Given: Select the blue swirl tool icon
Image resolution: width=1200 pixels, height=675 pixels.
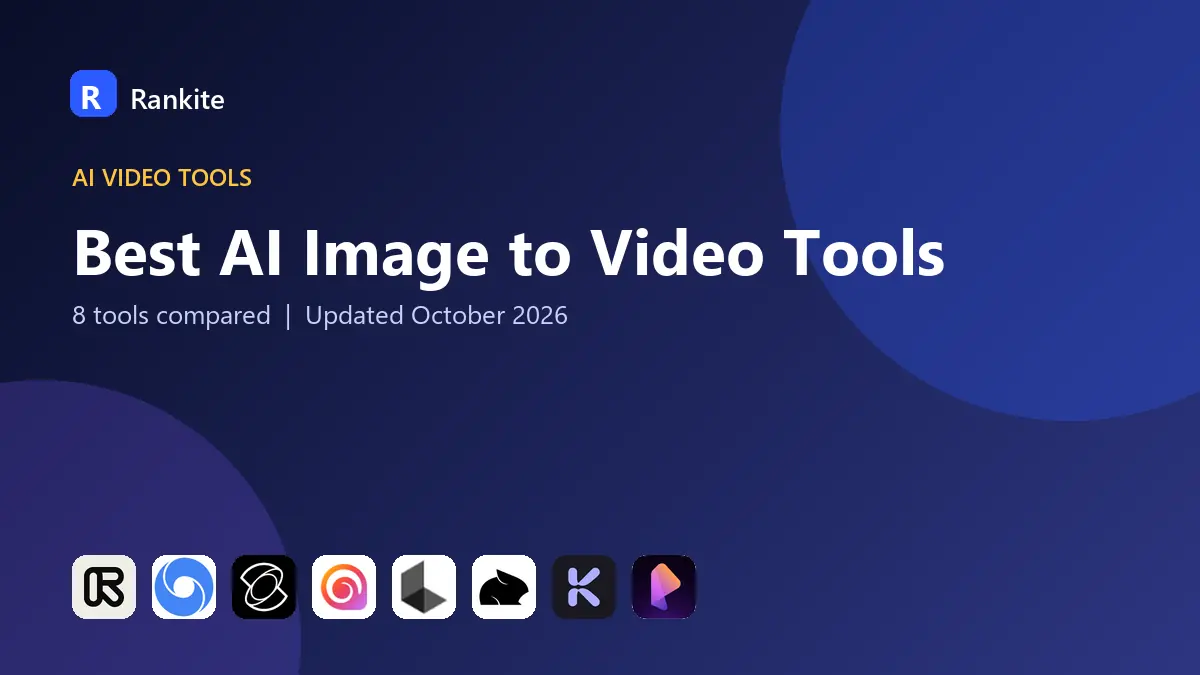Looking at the screenshot, I should tap(184, 587).
